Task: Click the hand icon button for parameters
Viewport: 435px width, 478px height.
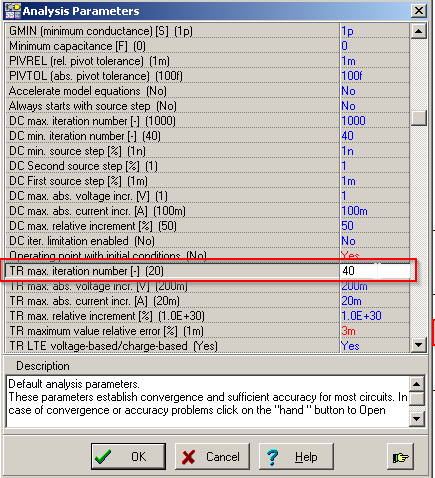Action: tap(400, 456)
